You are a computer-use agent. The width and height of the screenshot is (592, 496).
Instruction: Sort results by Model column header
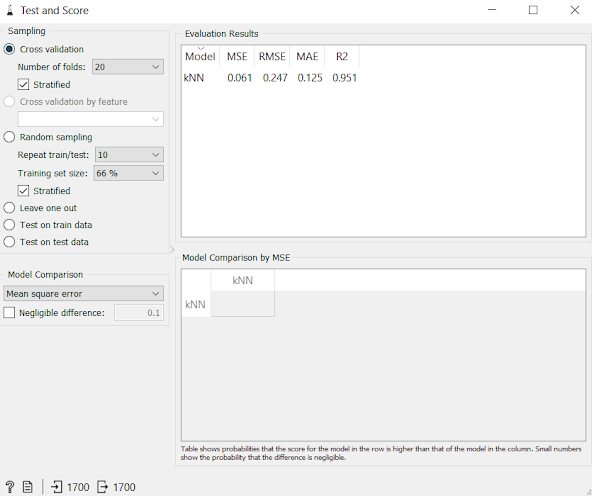(200, 56)
